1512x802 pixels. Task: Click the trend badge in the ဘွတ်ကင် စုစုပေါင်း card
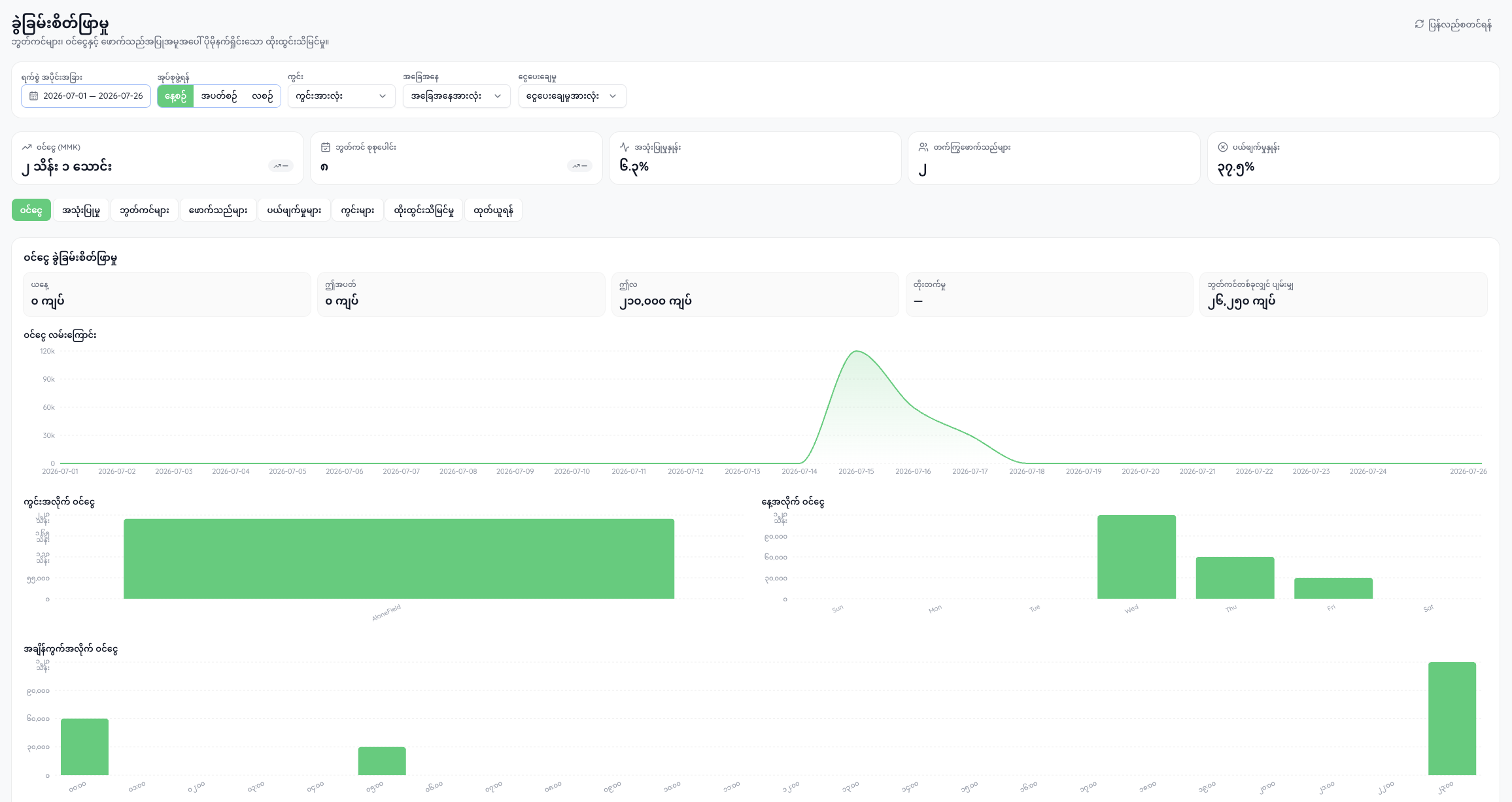point(579,166)
